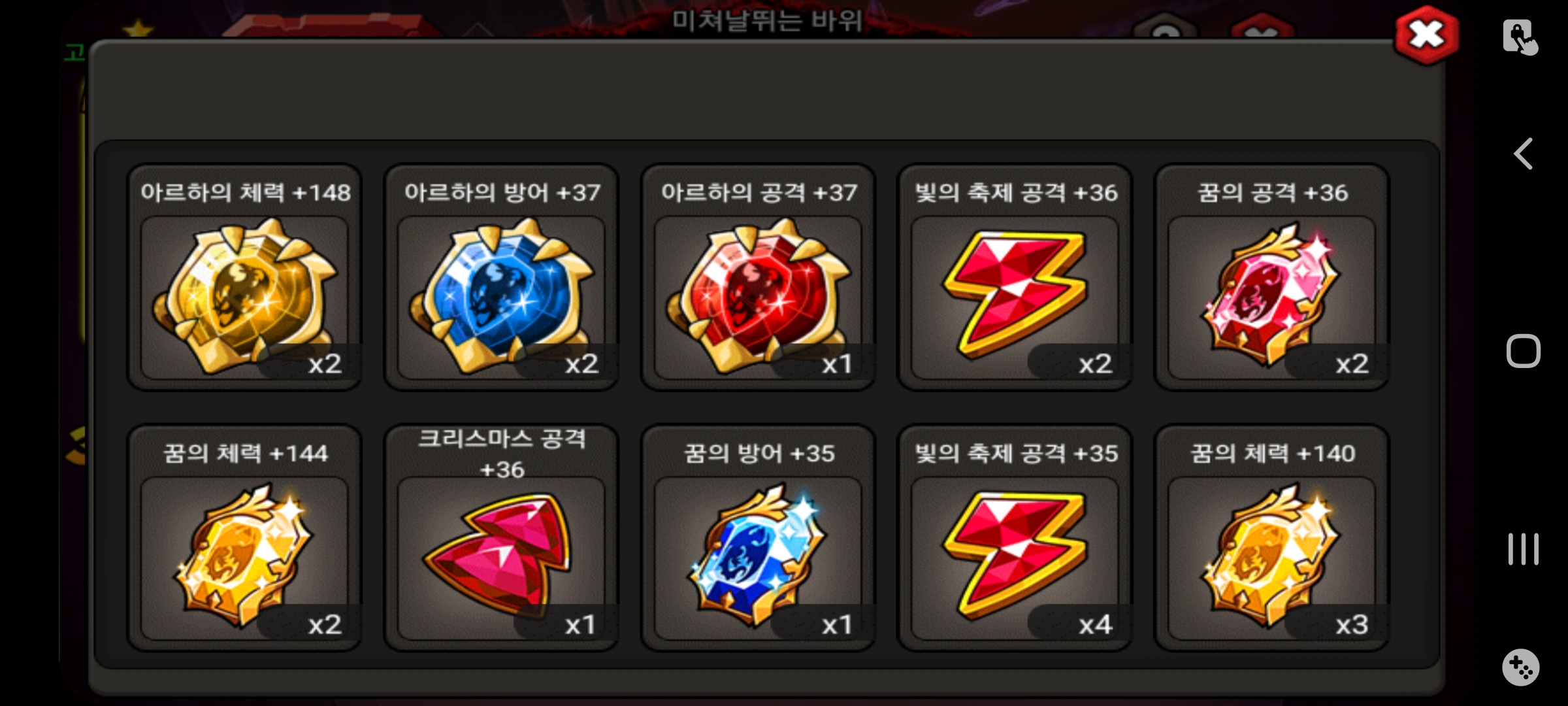The image size is (1568, 706).
Task: Tap the 빛의 축제 공격 +36 lightning gem
Action: pos(1015,297)
